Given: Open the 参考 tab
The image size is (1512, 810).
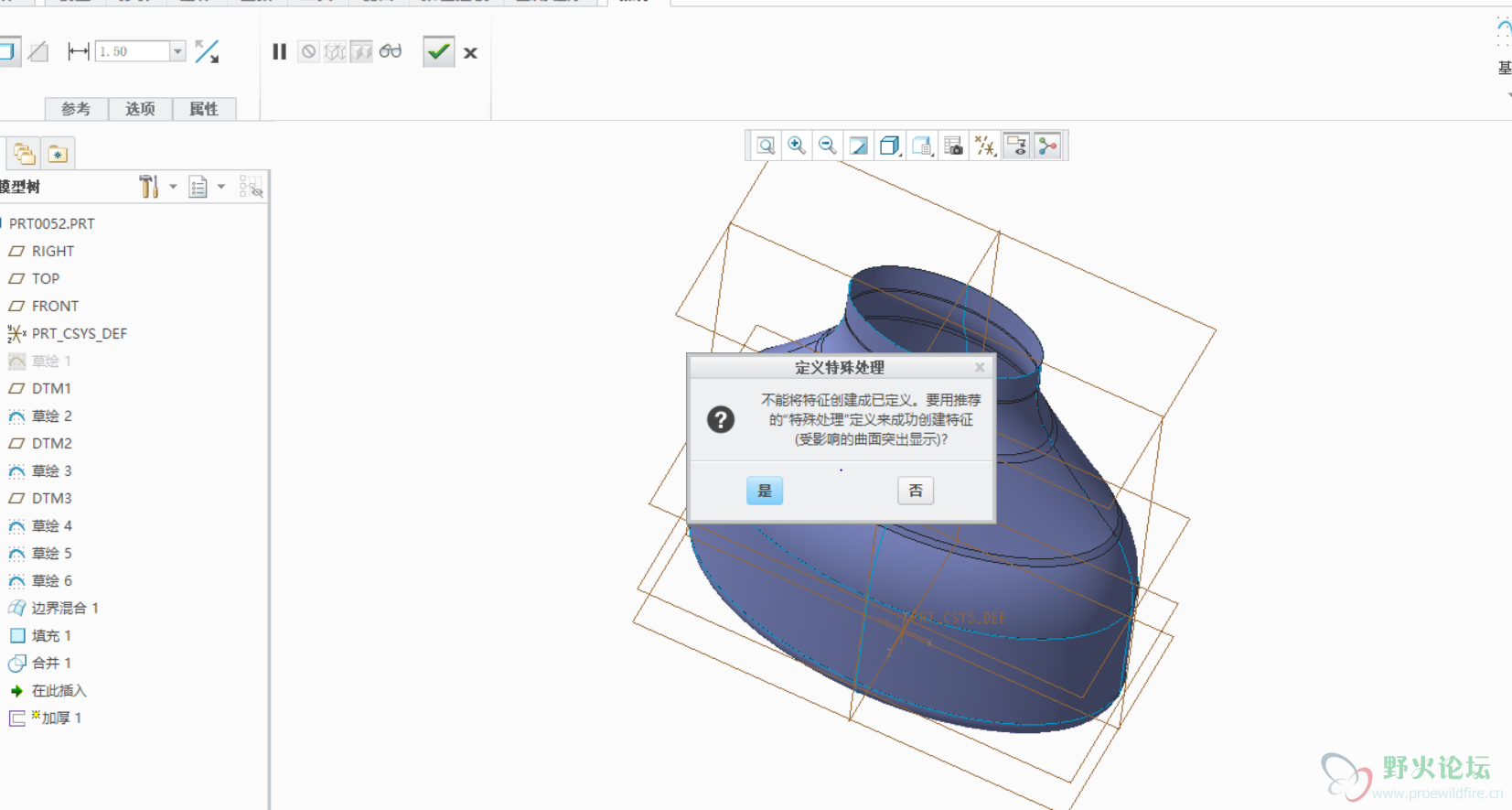Looking at the screenshot, I should [x=76, y=109].
